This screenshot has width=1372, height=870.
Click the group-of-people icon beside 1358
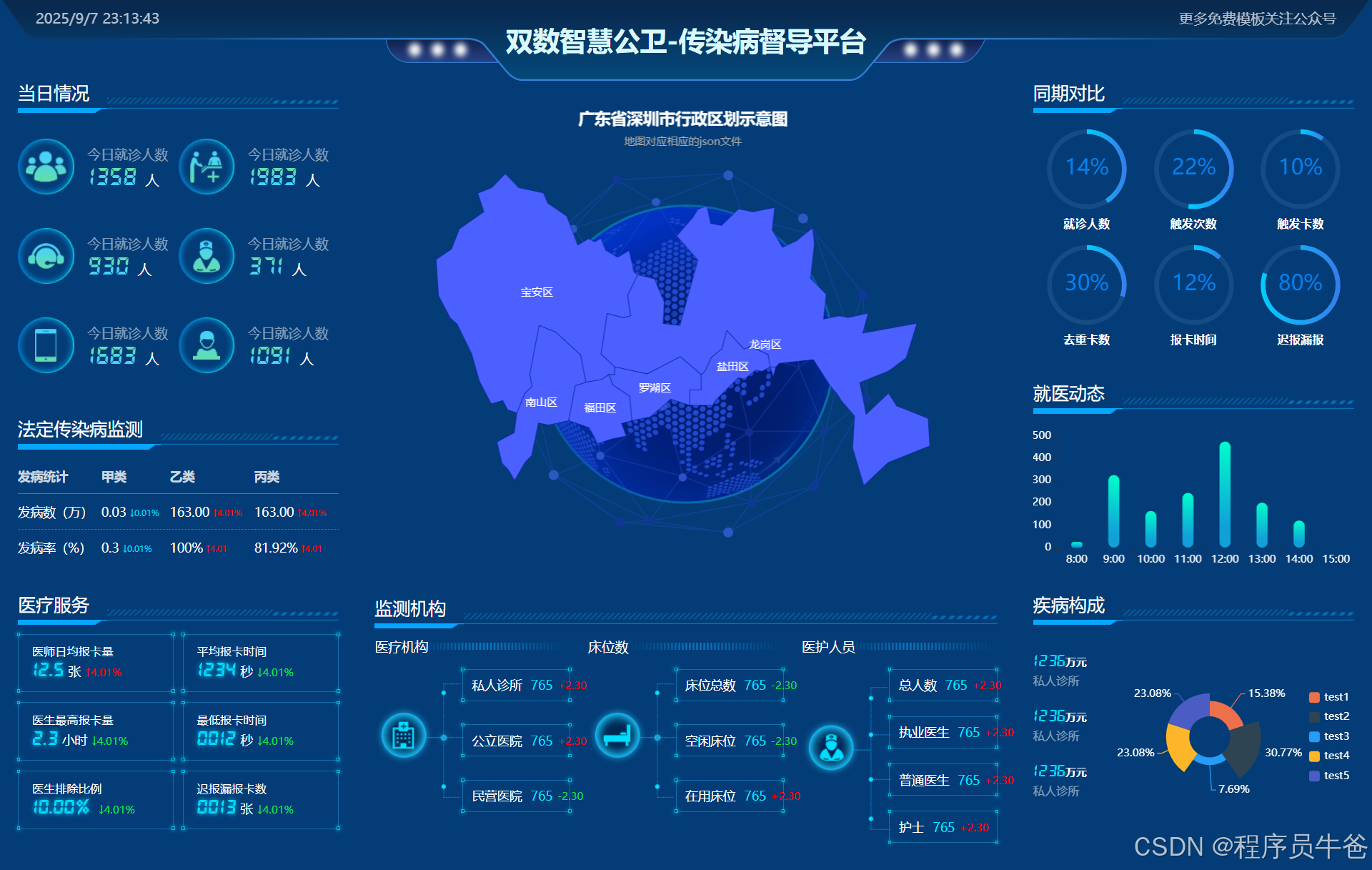coord(46,167)
